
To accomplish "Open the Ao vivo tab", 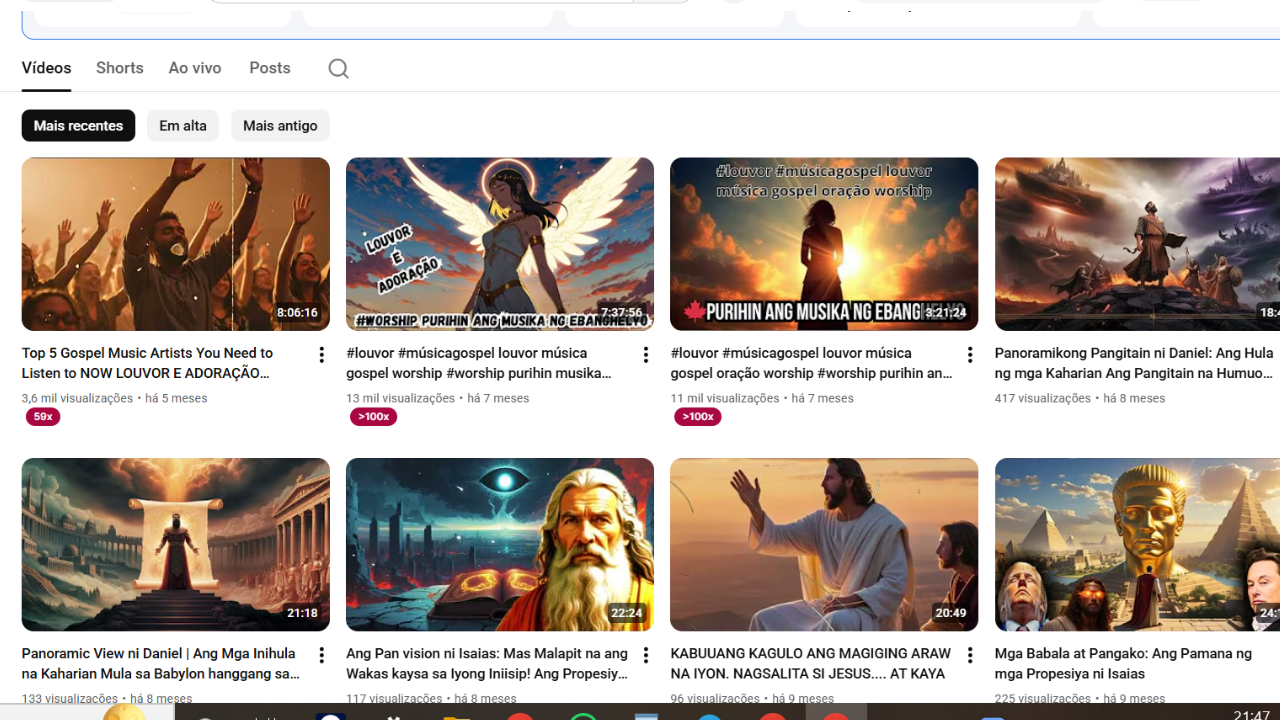I will coord(195,68).
